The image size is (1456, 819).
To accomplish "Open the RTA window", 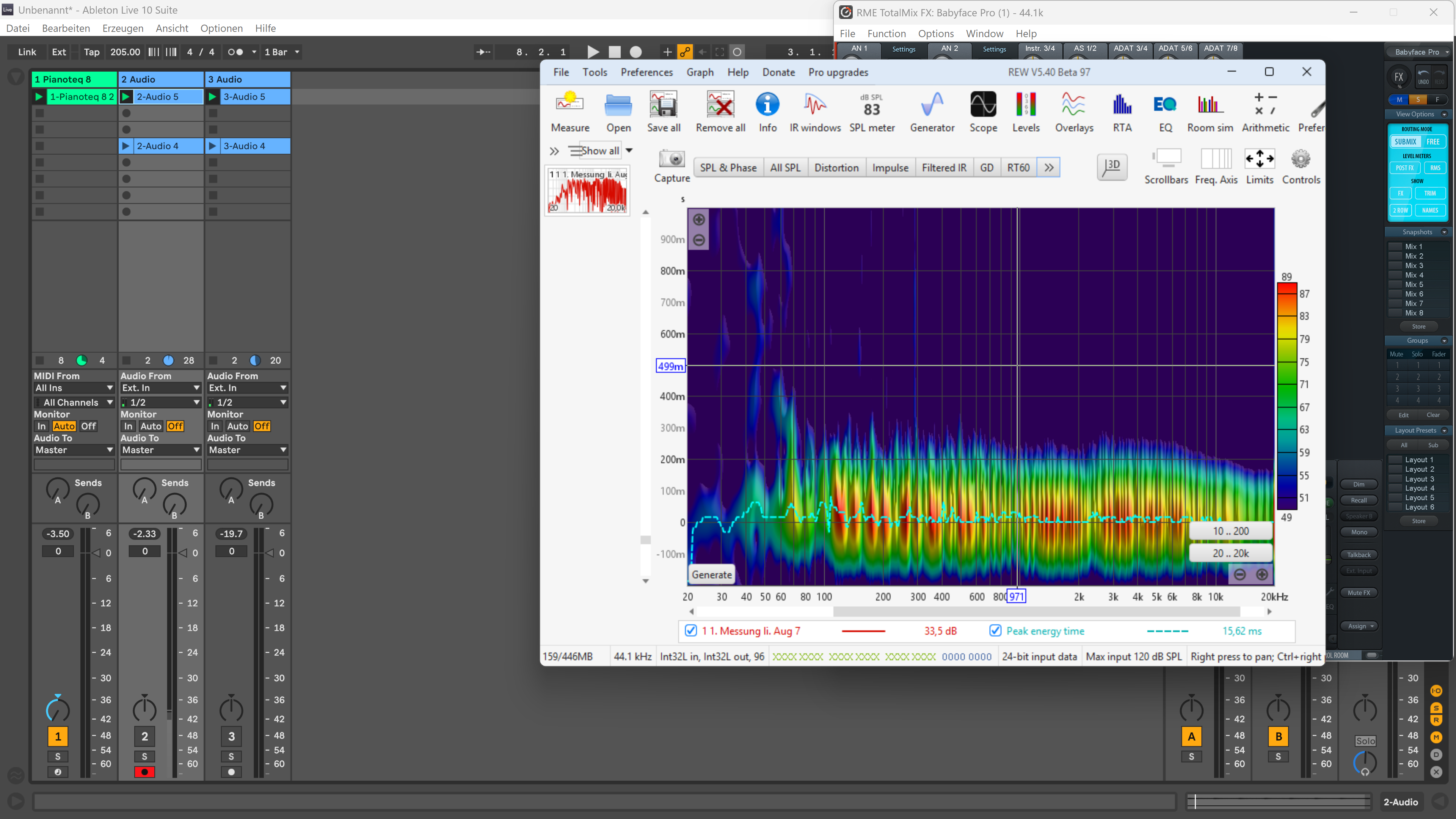I will 1122,112.
